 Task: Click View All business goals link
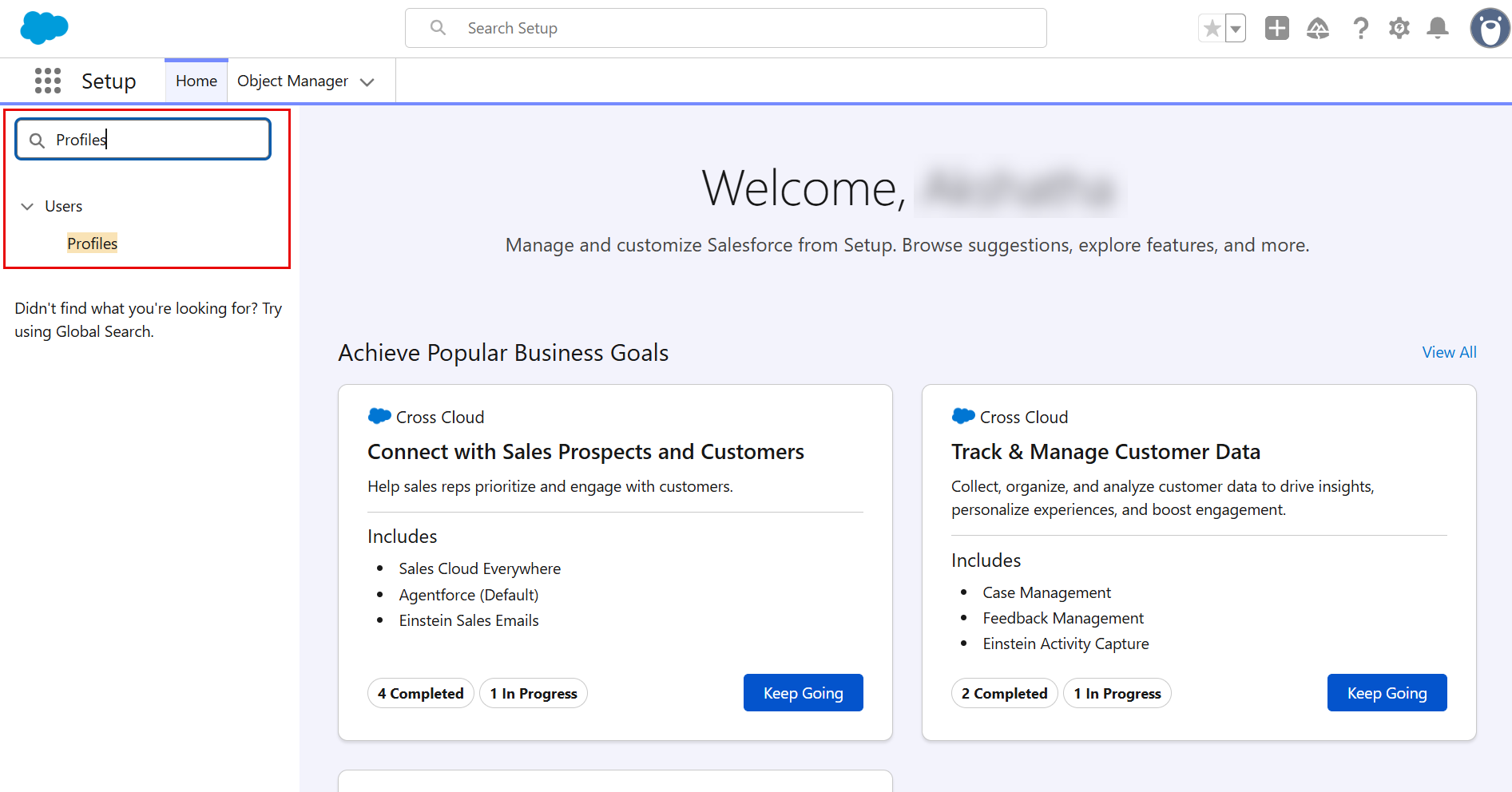(1449, 352)
